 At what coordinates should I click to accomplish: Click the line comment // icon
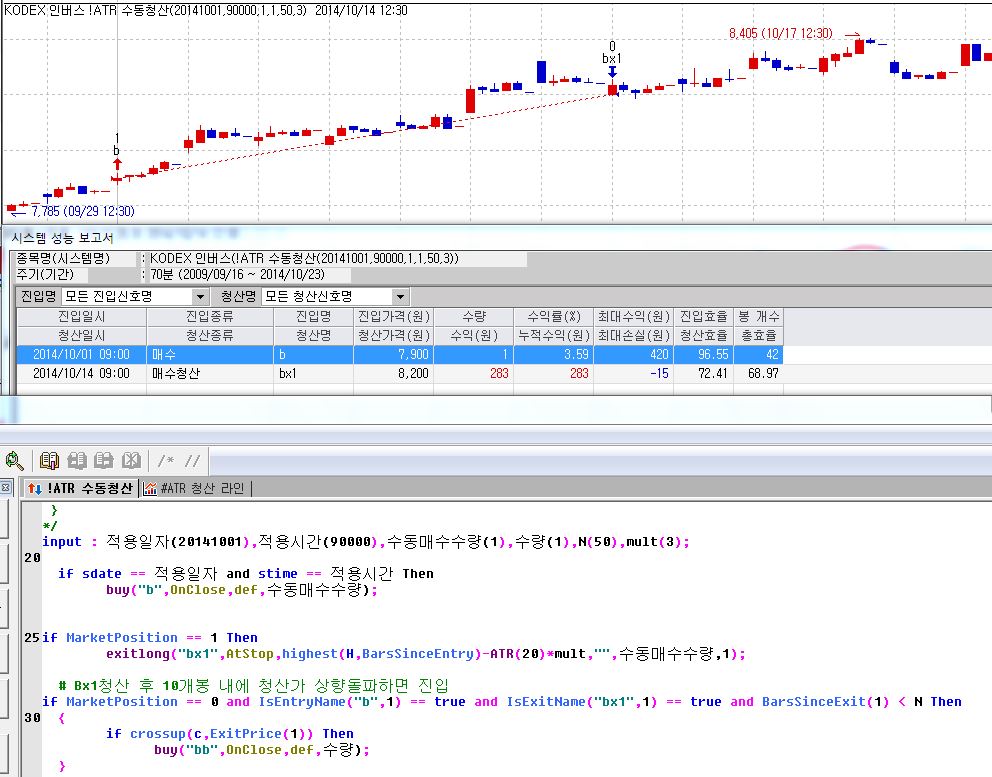(192, 461)
